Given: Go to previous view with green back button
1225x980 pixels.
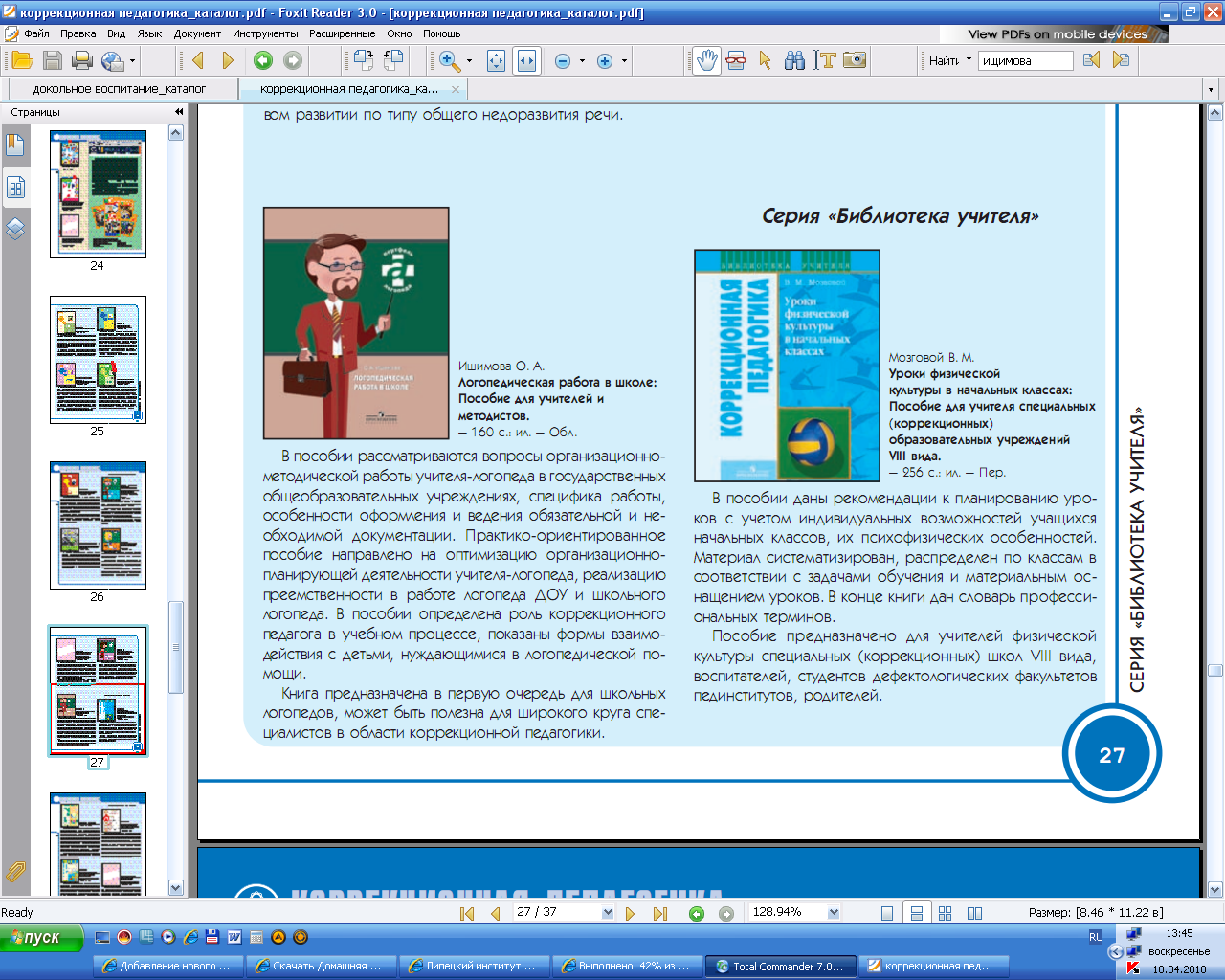Looking at the screenshot, I should [x=262, y=60].
